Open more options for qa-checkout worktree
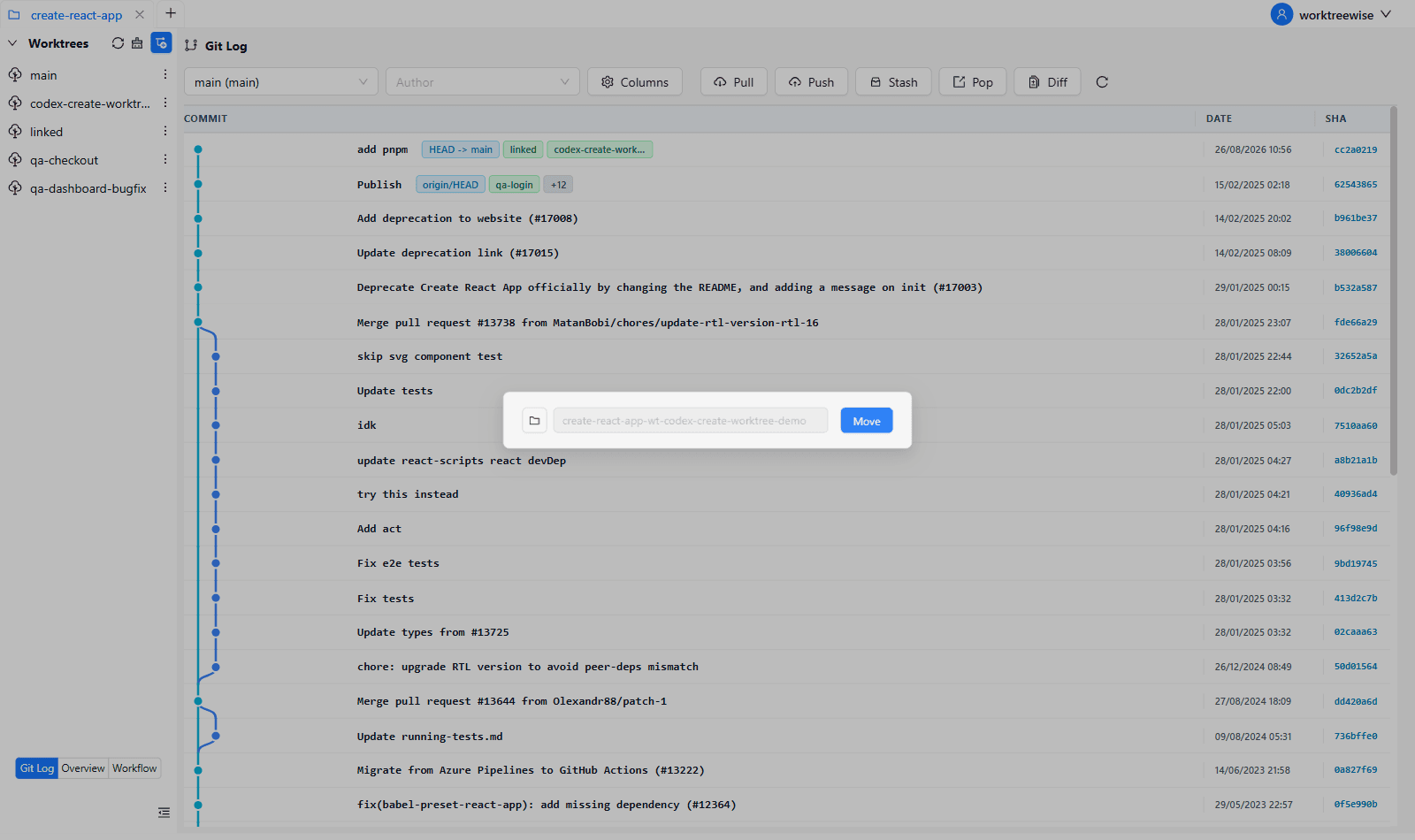The image size is (1415, 840). (x=165, y=160)
